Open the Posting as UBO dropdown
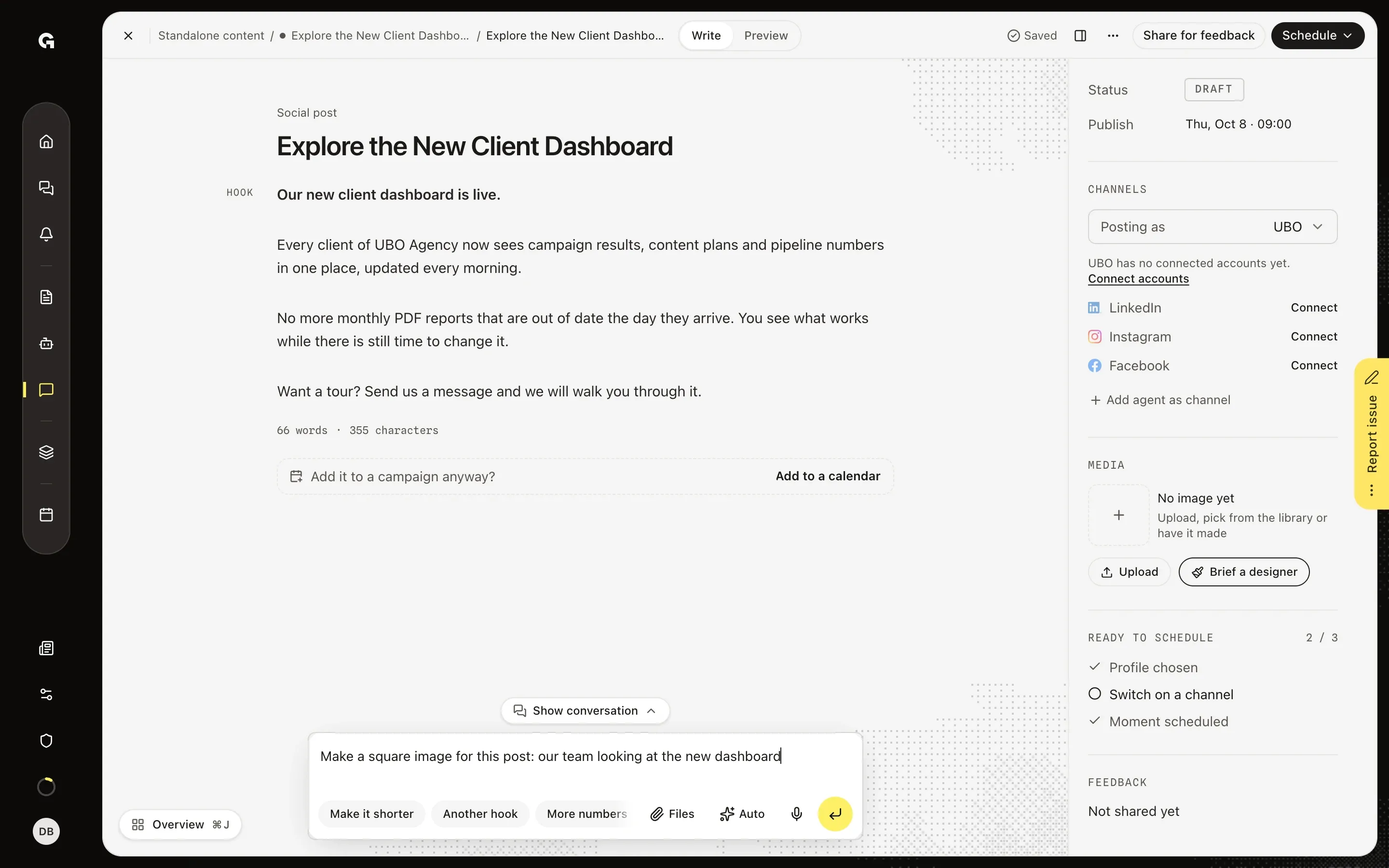 (1212, 227)
